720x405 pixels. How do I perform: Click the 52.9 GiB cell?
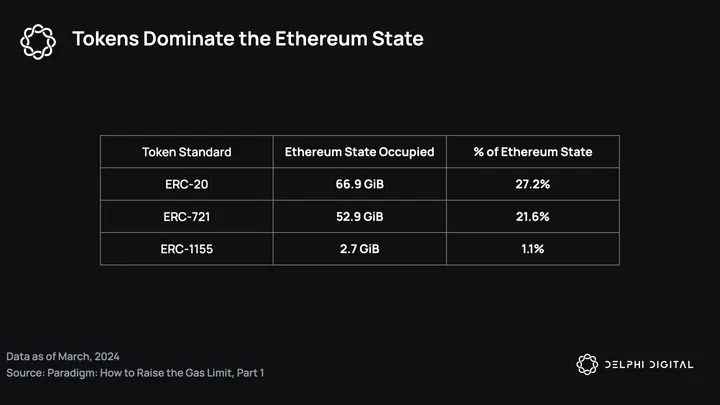coord(359,216)
